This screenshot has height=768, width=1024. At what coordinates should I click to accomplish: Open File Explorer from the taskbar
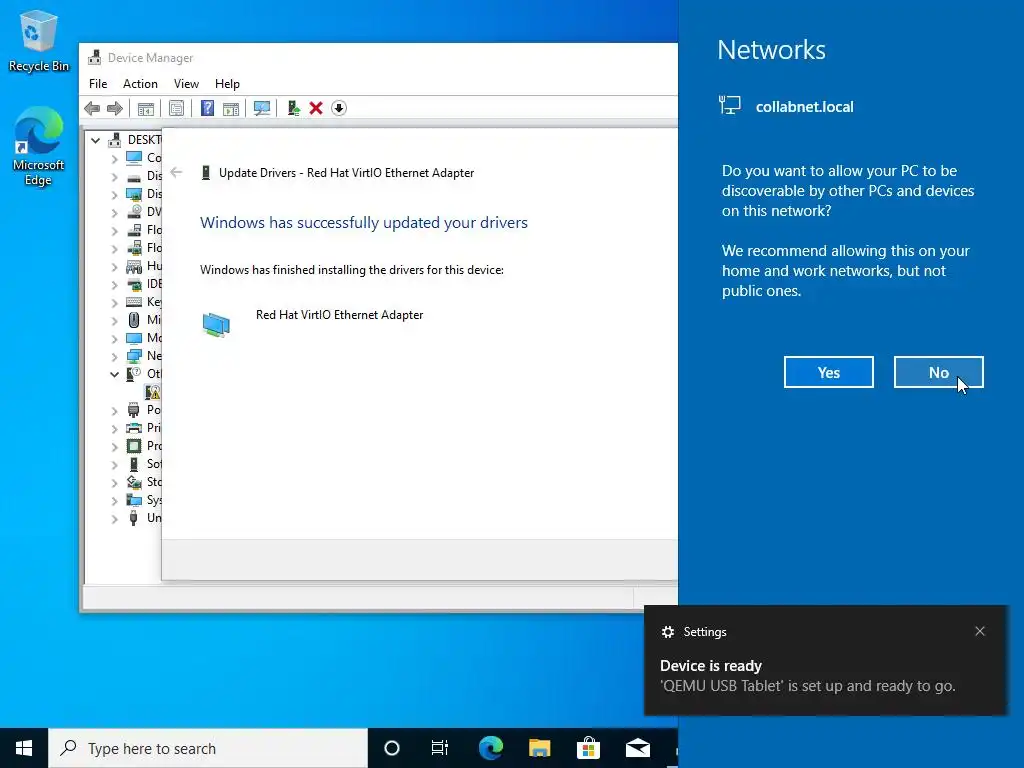[539, 748]
